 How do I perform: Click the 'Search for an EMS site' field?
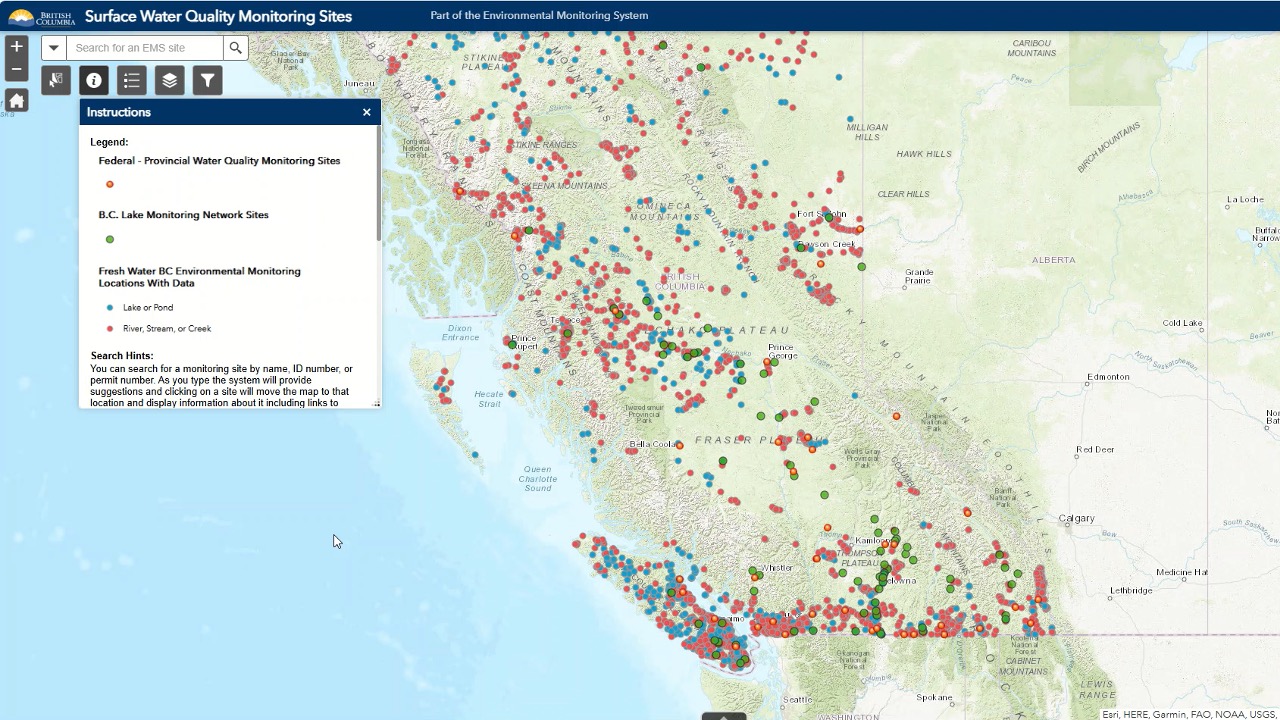tap(145, 48)
